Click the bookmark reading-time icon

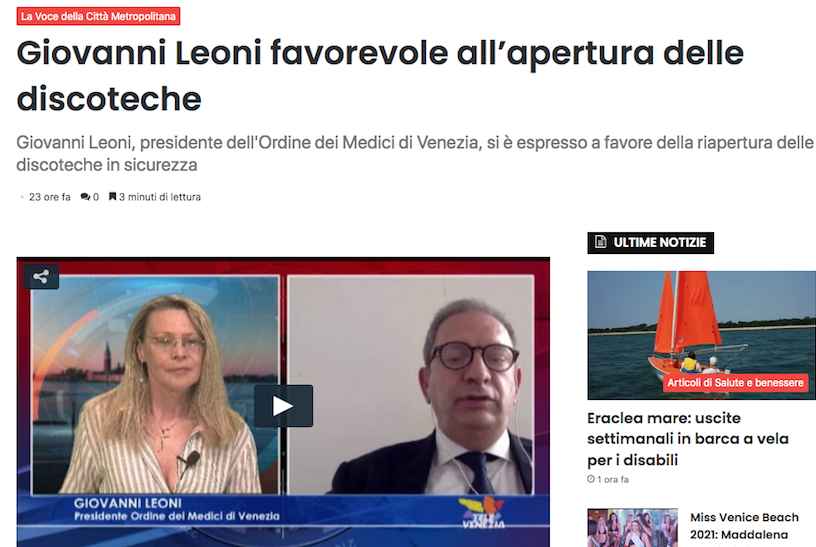(x=112, y=196)
